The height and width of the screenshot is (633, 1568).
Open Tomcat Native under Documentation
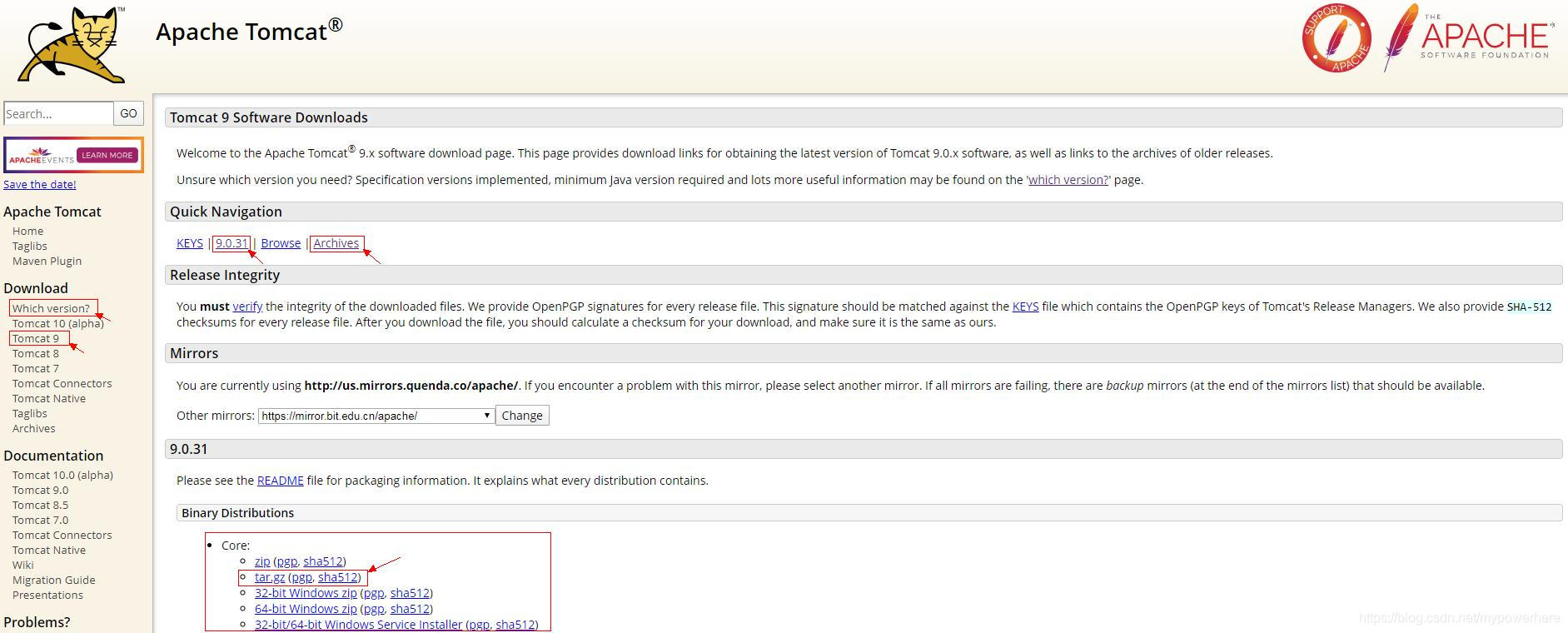(x=49, y=550)
